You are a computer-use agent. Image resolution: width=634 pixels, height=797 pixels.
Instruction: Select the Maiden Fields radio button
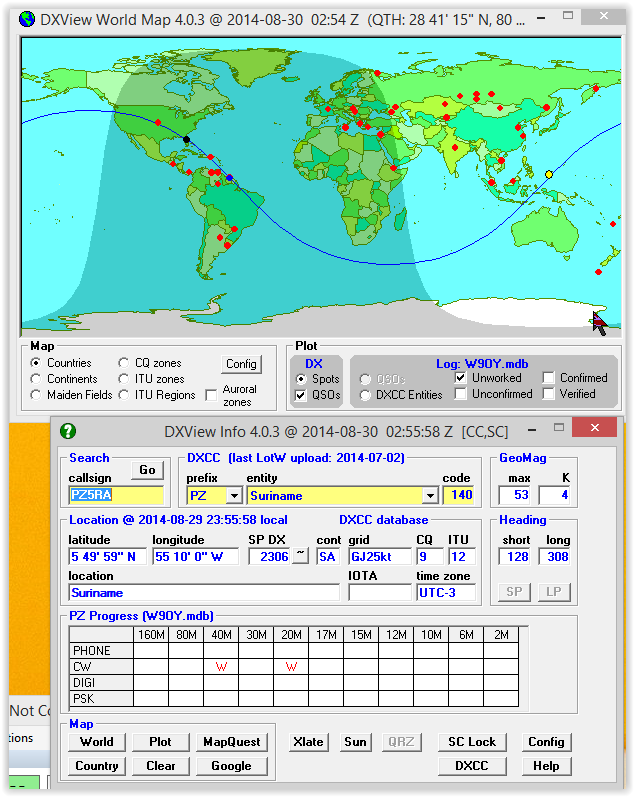pos(36,394)
